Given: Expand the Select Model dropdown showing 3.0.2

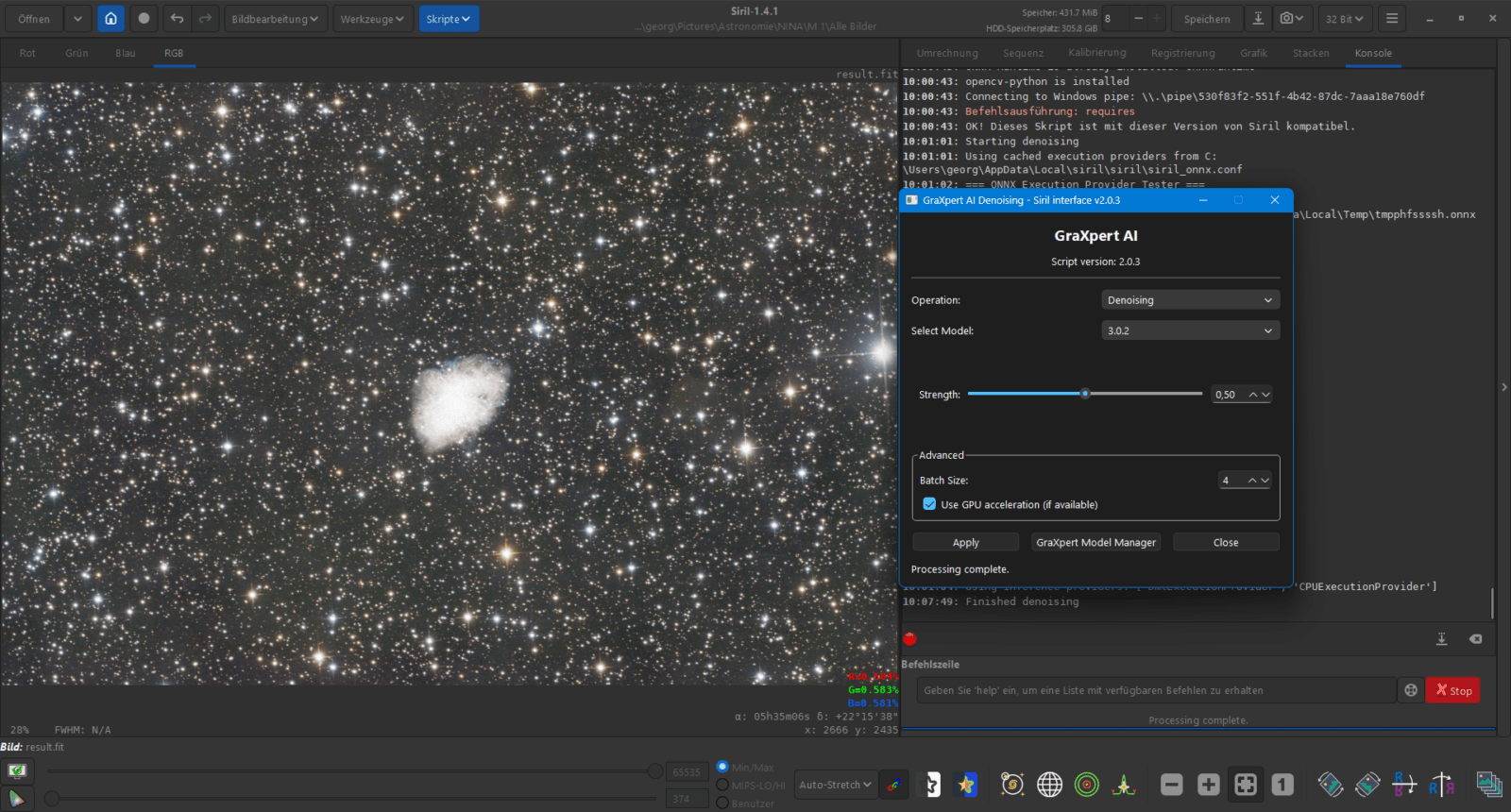Looking at the screenshot, I should click(x=1190, y=330).
